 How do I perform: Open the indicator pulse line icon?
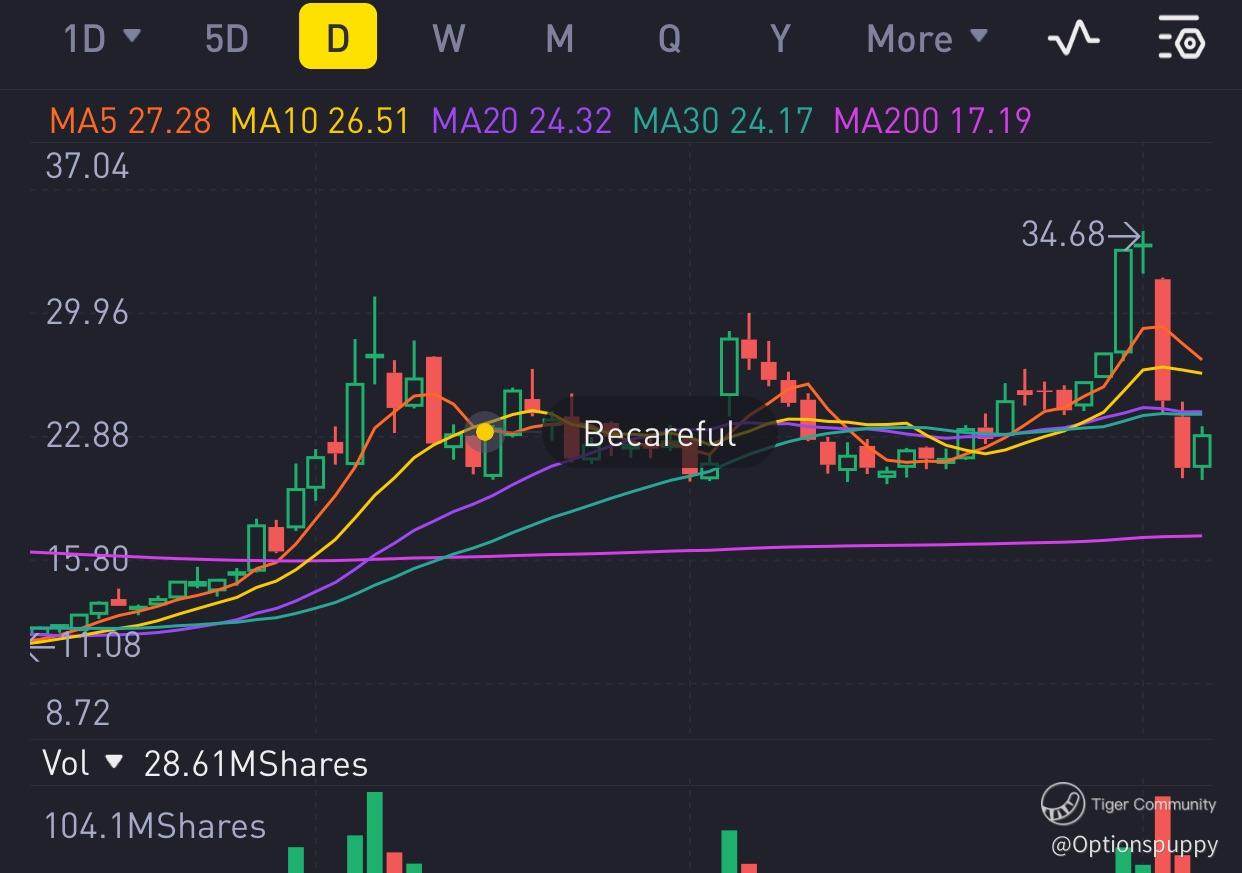[x=1073, y=39]
